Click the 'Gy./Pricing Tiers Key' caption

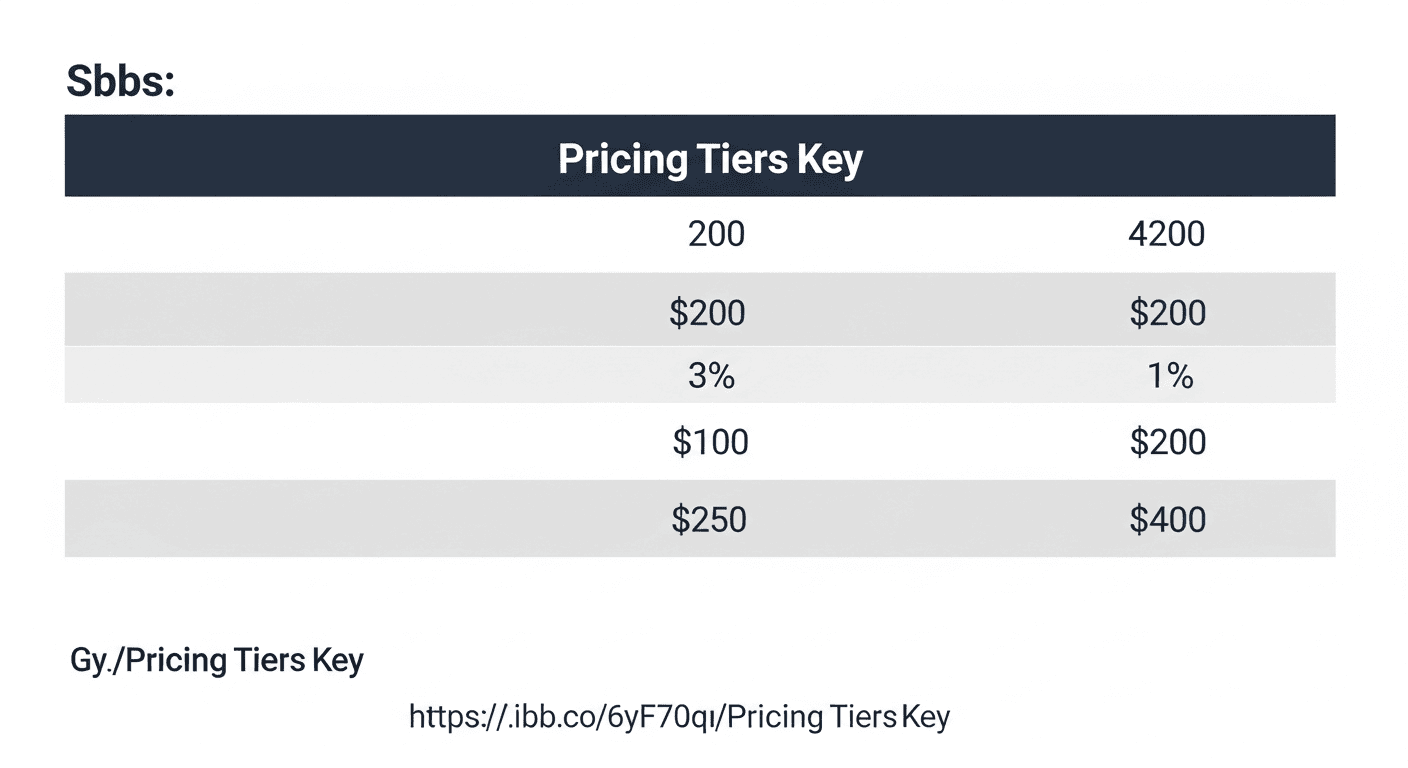pyautogui.click(x=217, y=660)
